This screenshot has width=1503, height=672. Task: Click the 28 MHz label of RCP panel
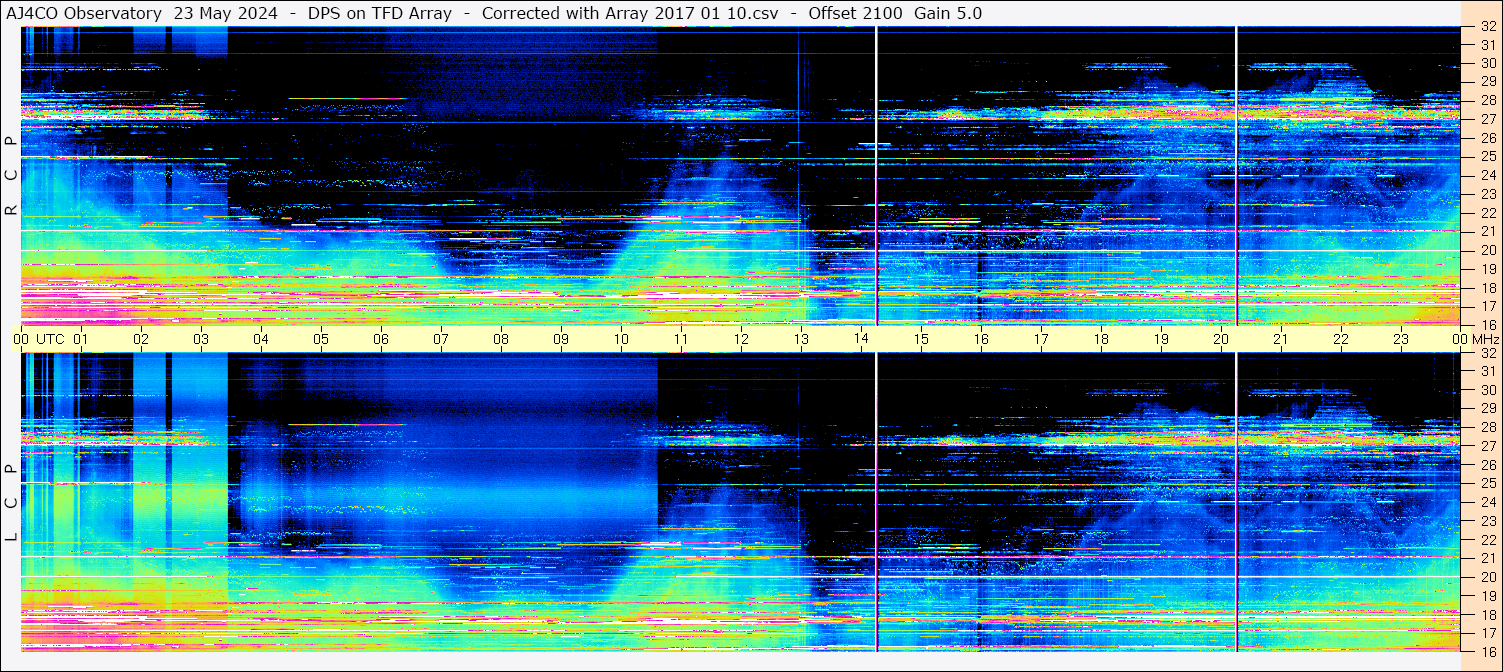[1487, 100]
